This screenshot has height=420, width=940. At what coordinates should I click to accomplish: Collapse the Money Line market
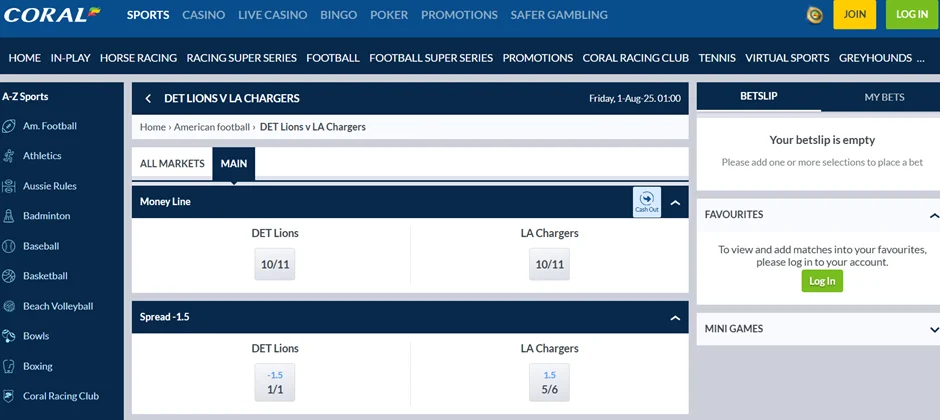tap(675, 203)
